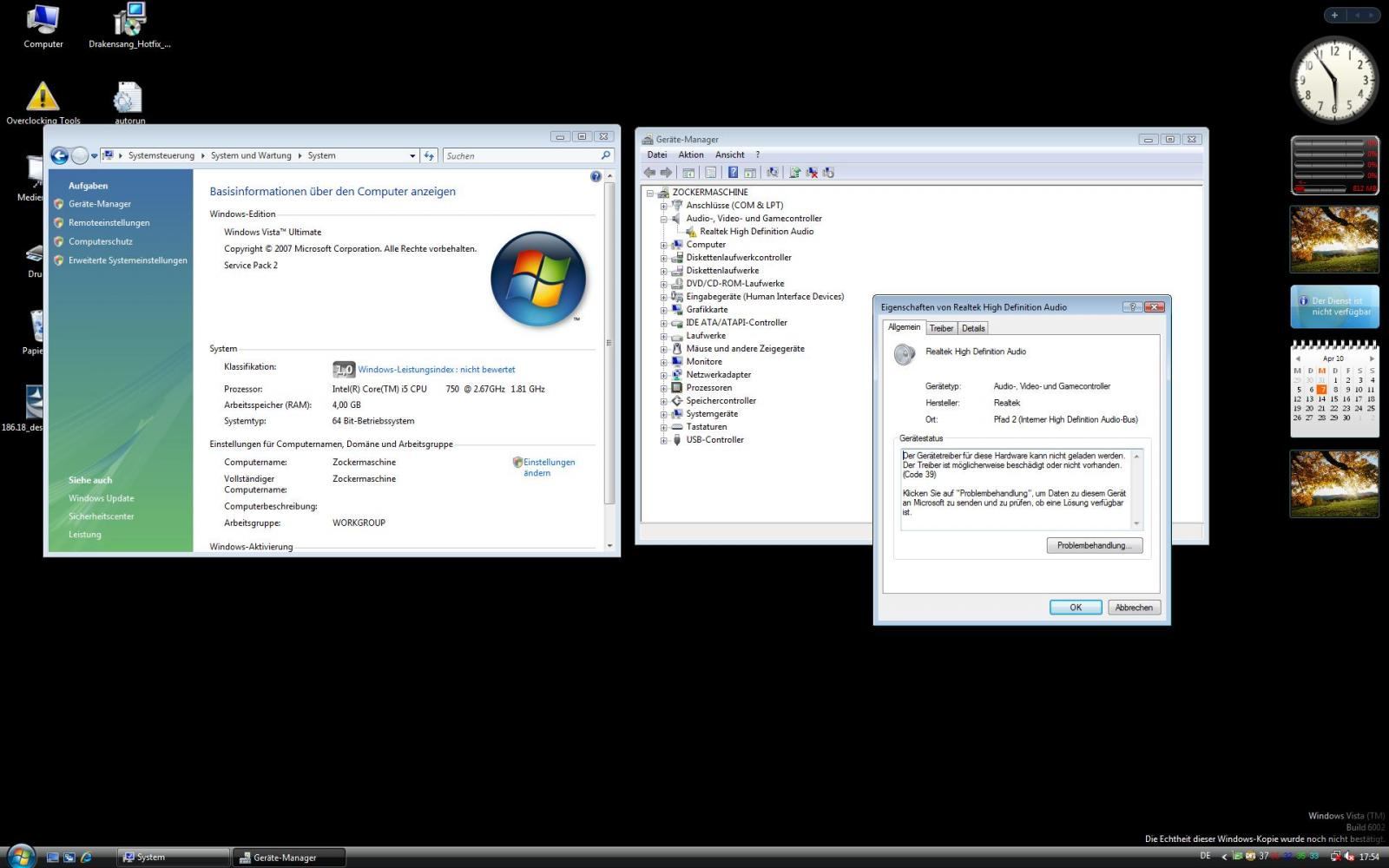Screen dimensions: 1389x868
Task: Click the CPU meter gadget in sidebar
Action: (x=1335, y=165)
